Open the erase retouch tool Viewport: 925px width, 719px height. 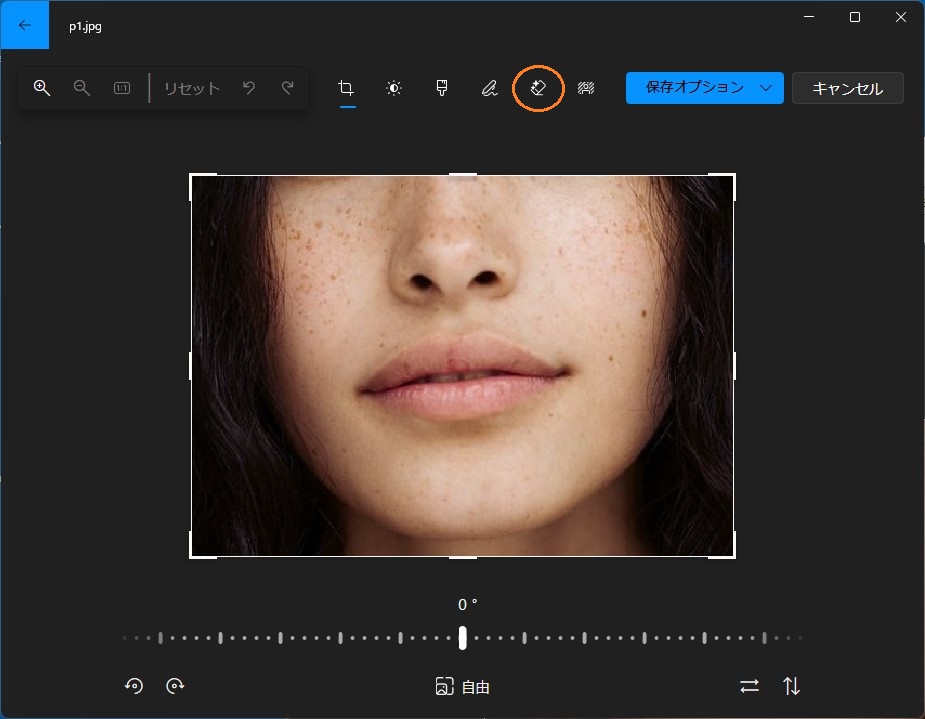point(537,88)
